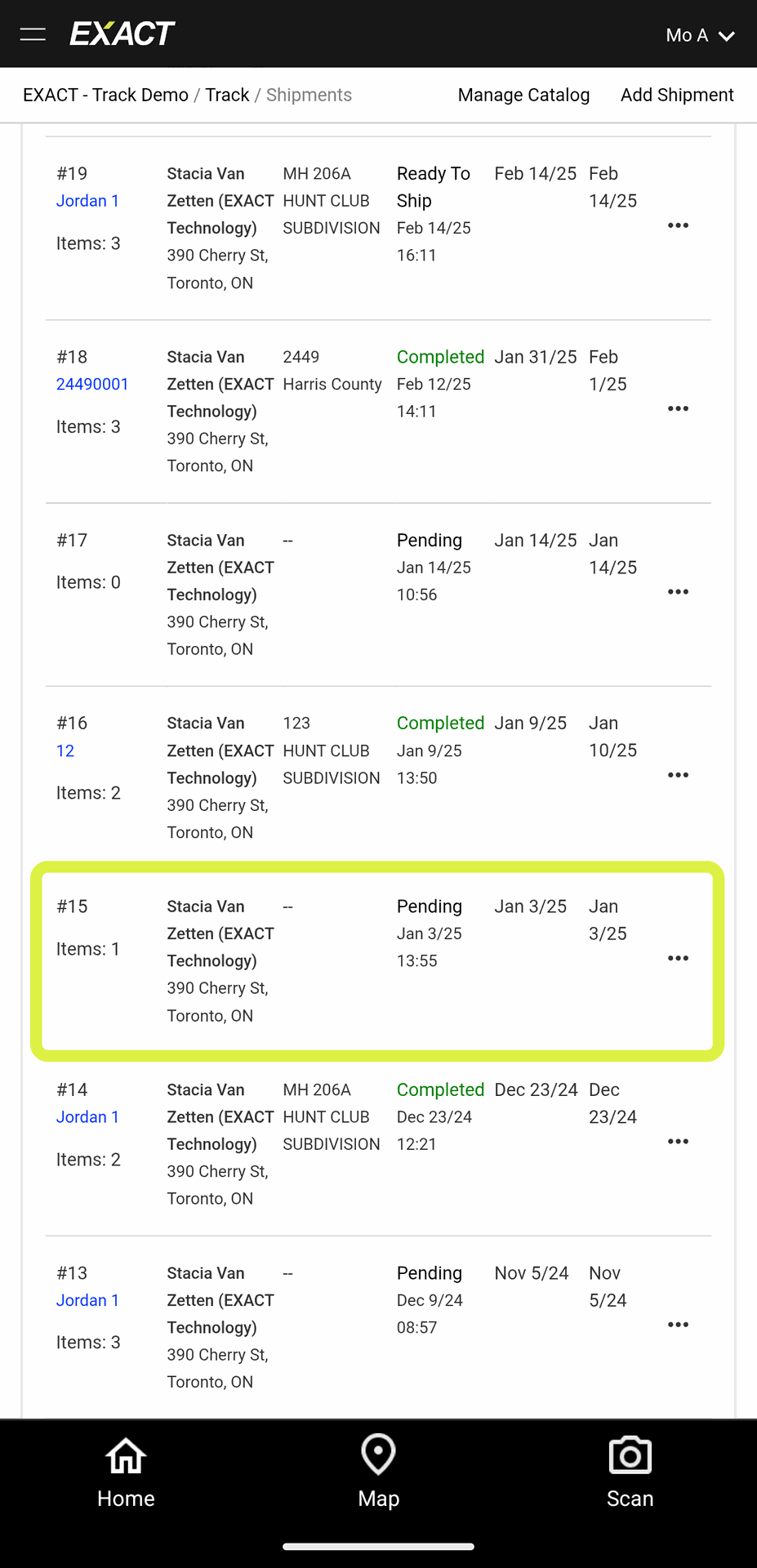Open more options for shipment #13
Image resolution: width=757 pixels, height=1568 pixels.
(678, 1325)
